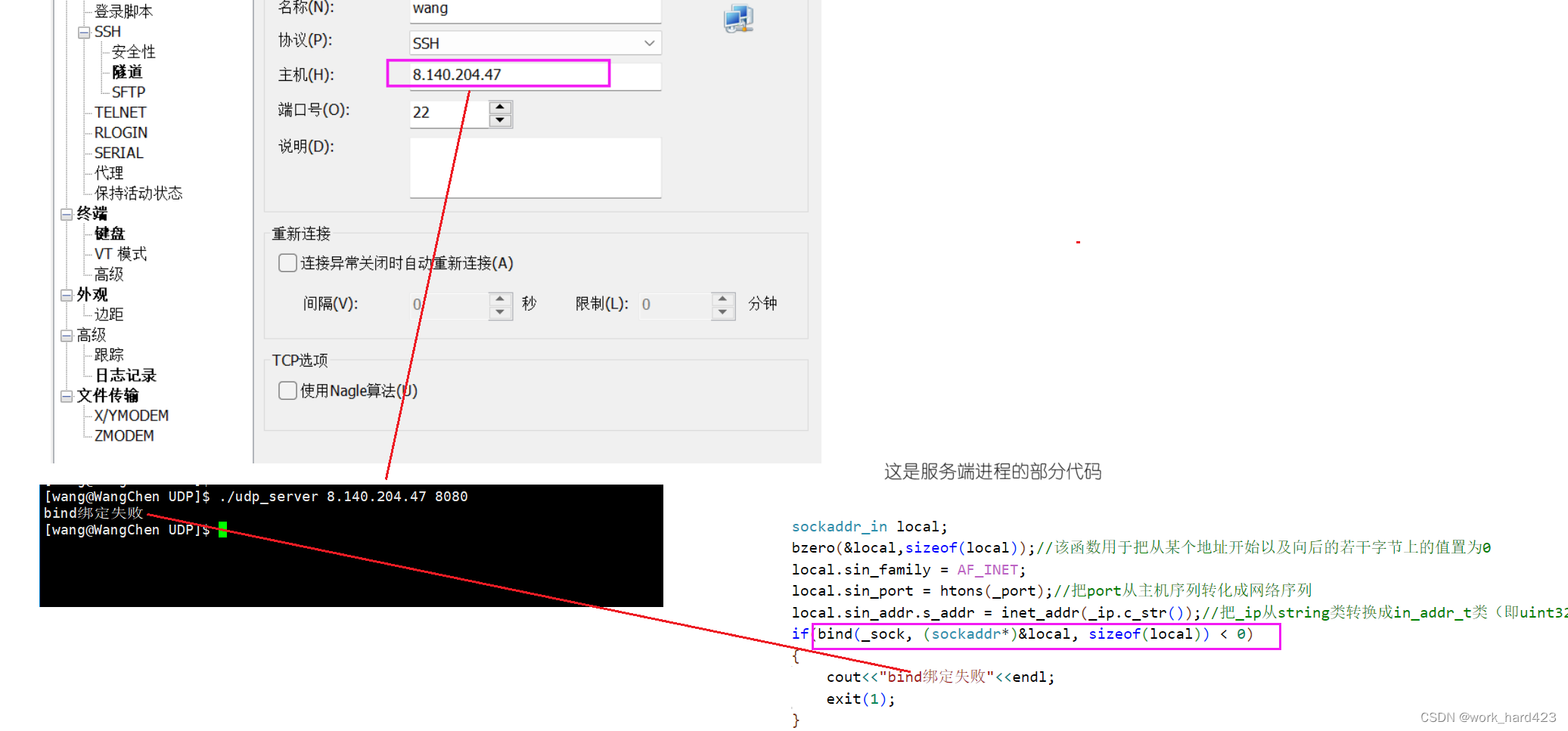Image resolution: width=1568 pixels, height=731 pixels.
Task: Click the 名称 name field containing wang
Action: pyautogui.click(x=536, y=11)
